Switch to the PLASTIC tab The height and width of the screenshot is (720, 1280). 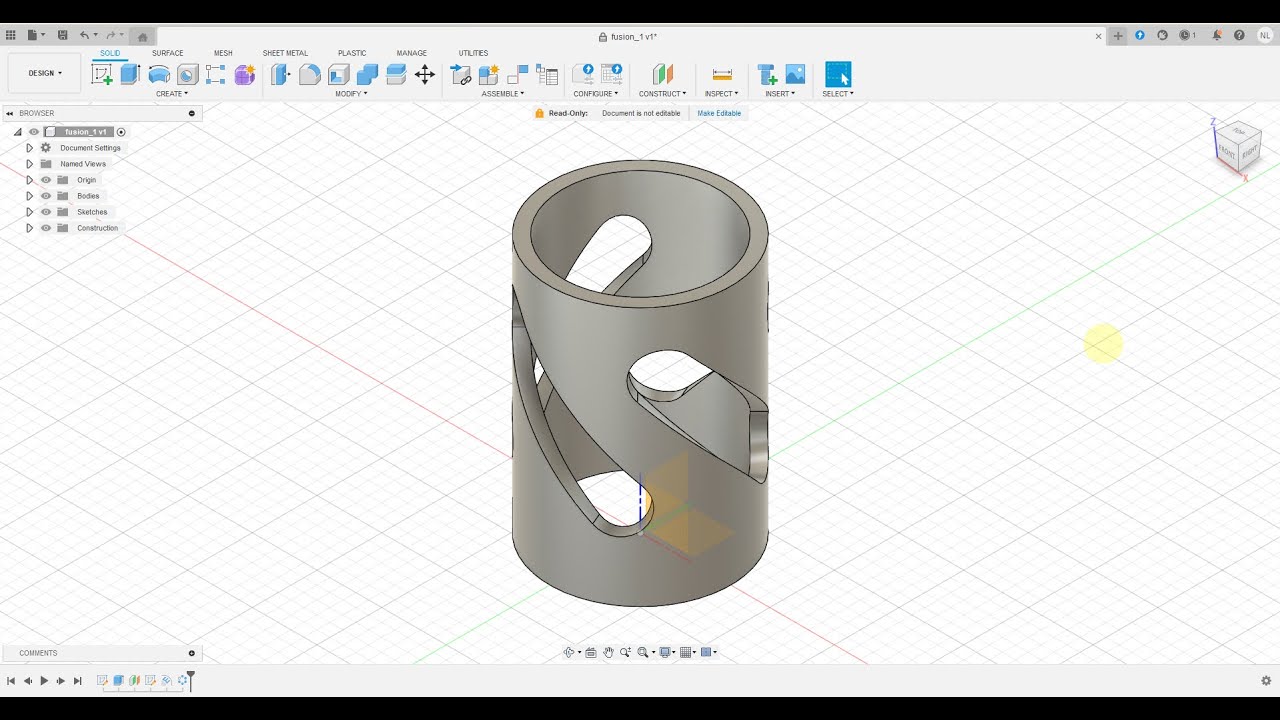click(352, 53)
